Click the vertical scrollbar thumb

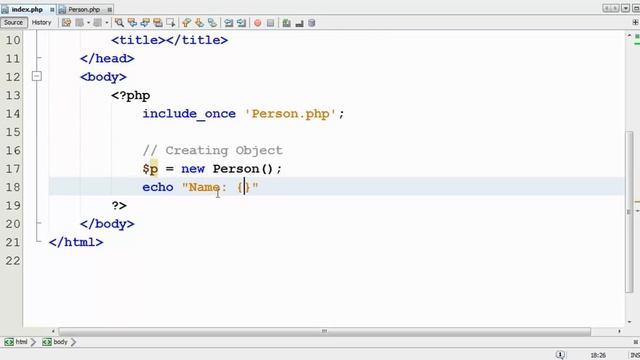629,211
